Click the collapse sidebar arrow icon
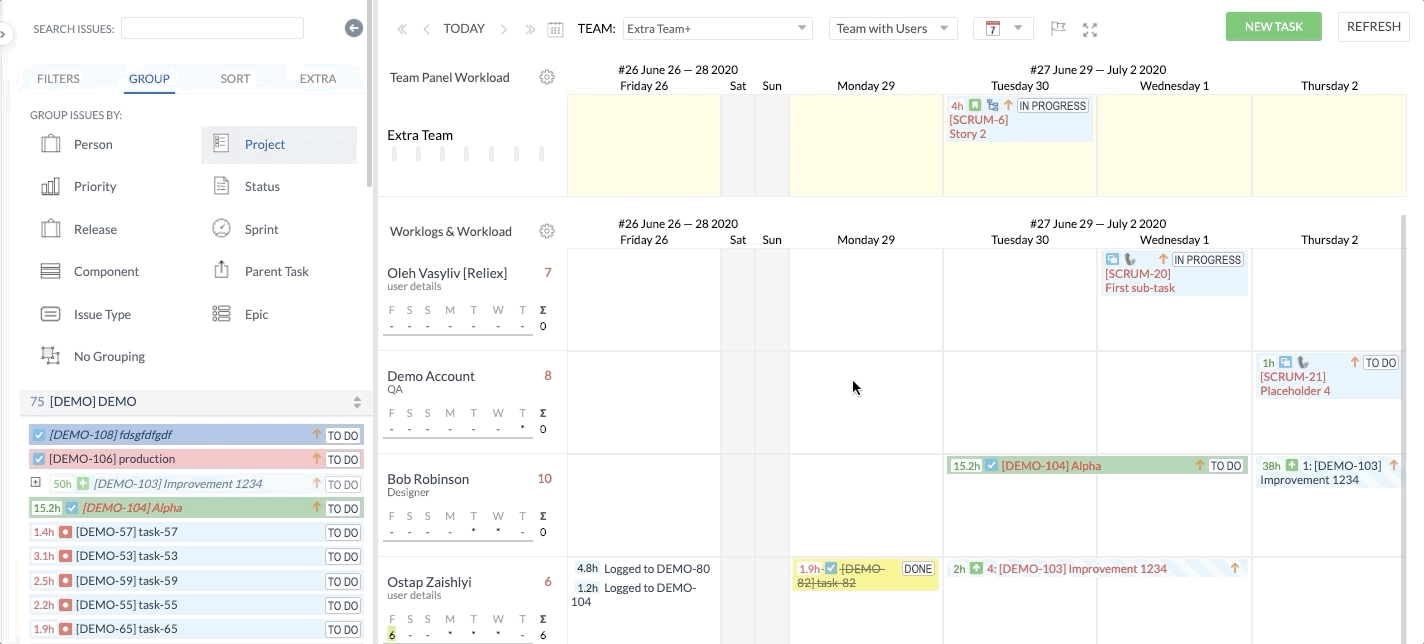Screen dimensions: 1424x644 (x=354, y=28)
